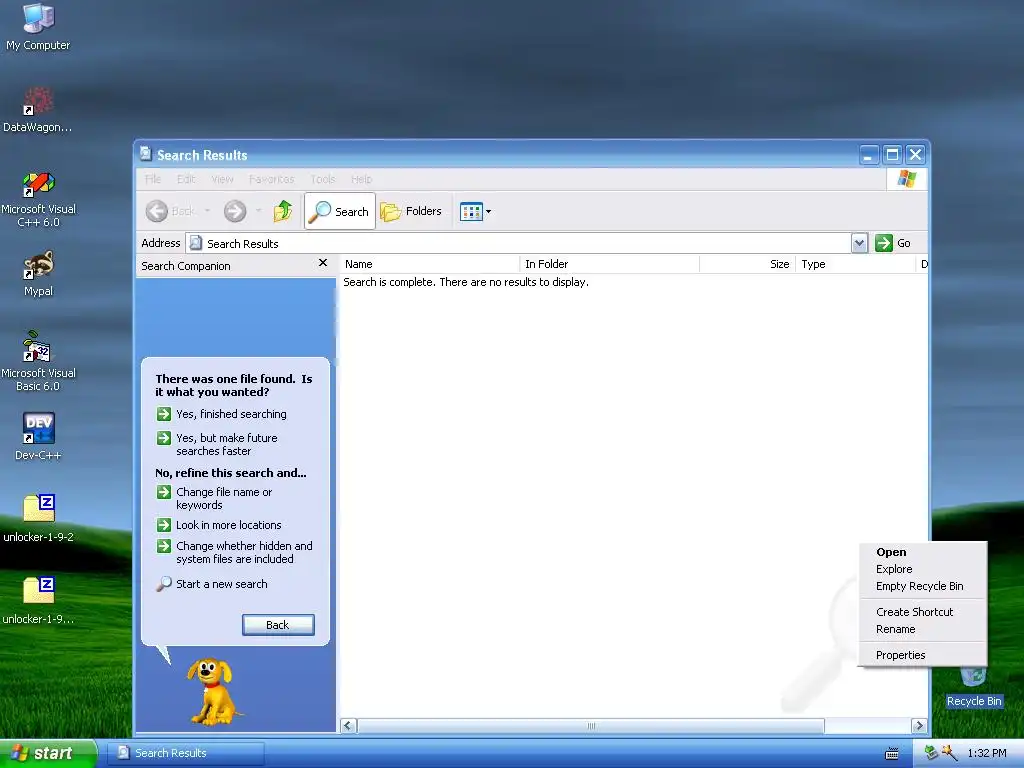This screenshot has height=768, width=1024.
Task: Open the Start menu
Action: click(x=47, y=753)
